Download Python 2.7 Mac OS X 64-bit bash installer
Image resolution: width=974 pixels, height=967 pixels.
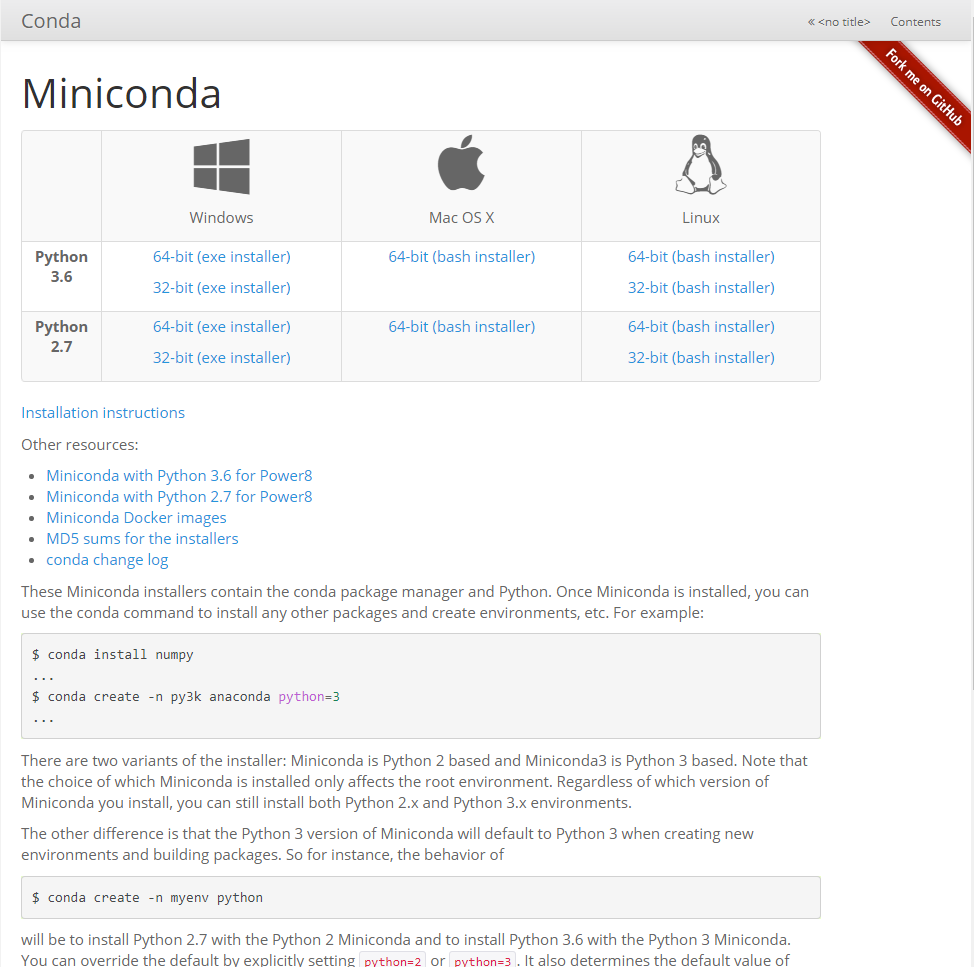[462, 327]
